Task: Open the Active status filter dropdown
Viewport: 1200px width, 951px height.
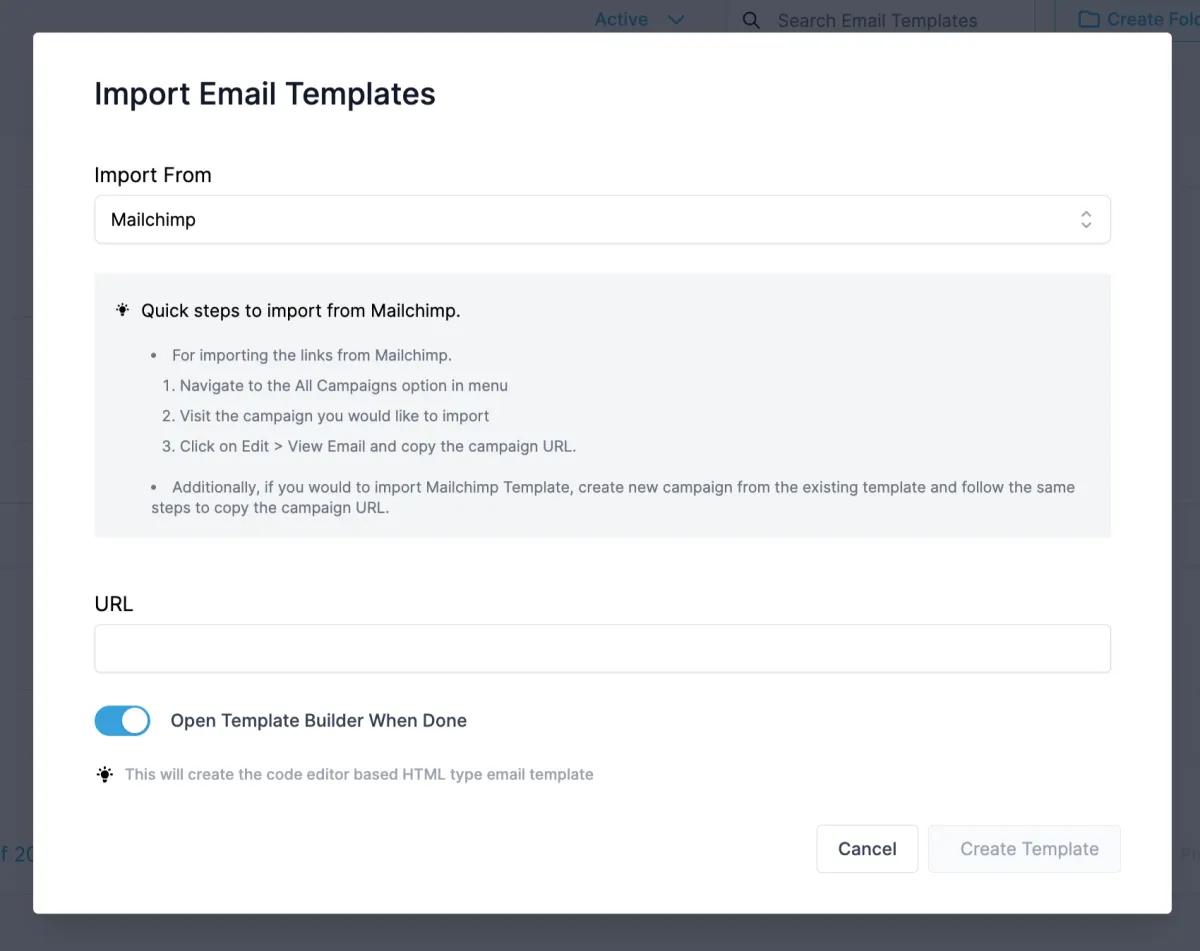Action: point(622,20)
